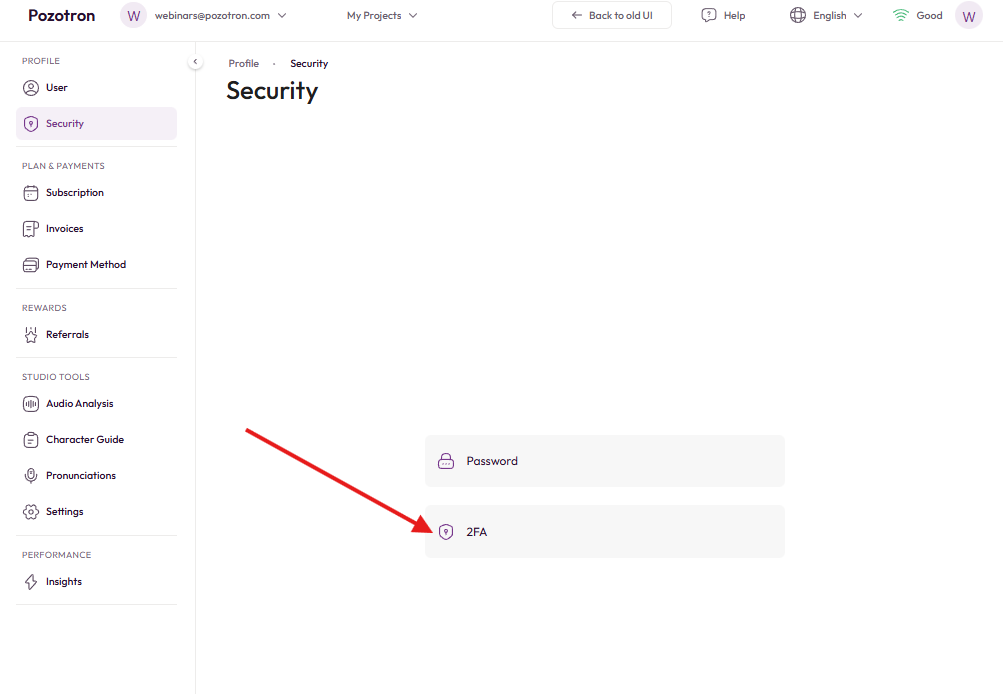The height and width of the screenshot is (694, 1003).
Task: Click the Subscription calendar icon
Action: (x=31, y=193)
